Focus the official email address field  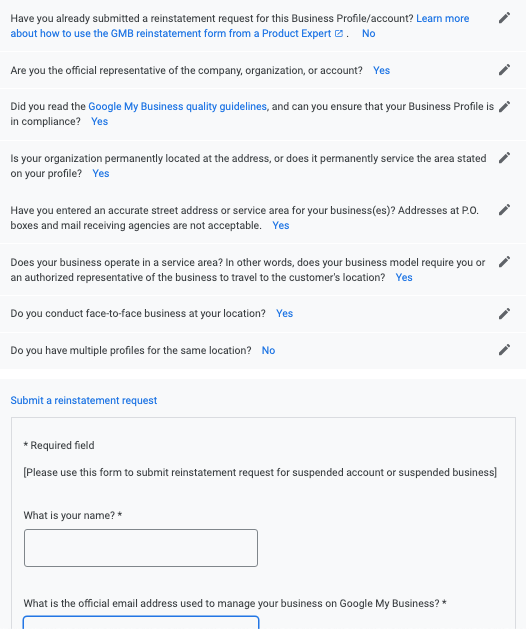tap(141, 622)
